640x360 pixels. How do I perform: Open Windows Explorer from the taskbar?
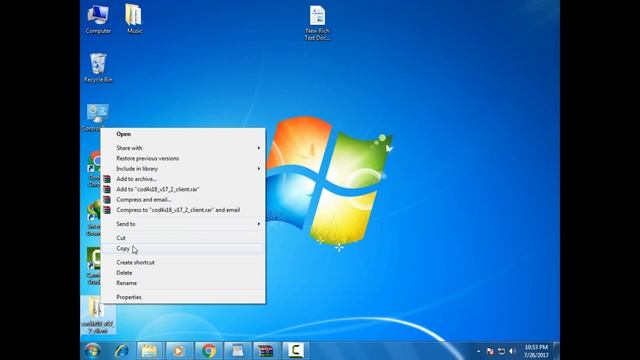click(x=149, y=351)
